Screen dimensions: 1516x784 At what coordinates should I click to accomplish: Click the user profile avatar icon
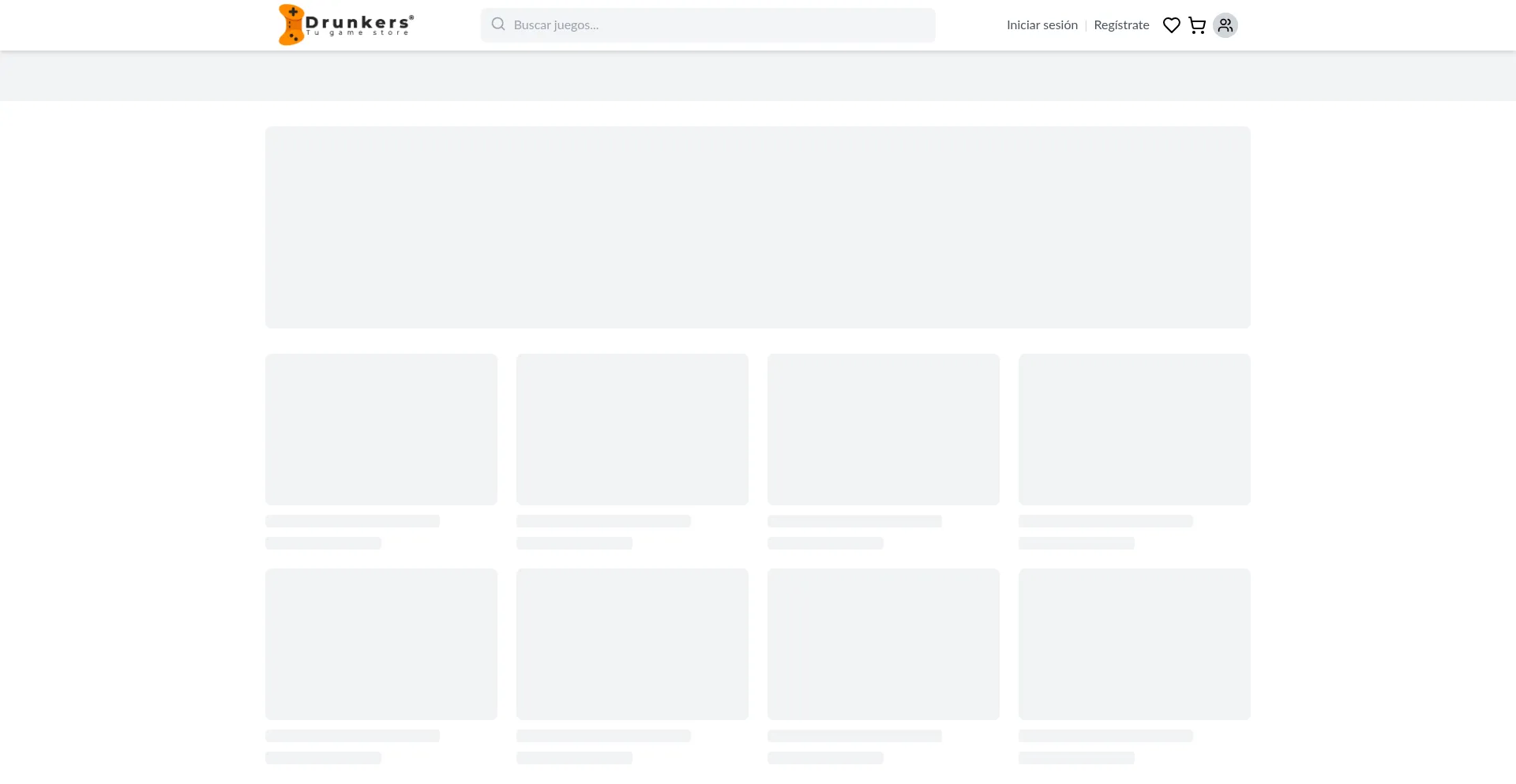pyautogui.click(x=1225, y=25)
